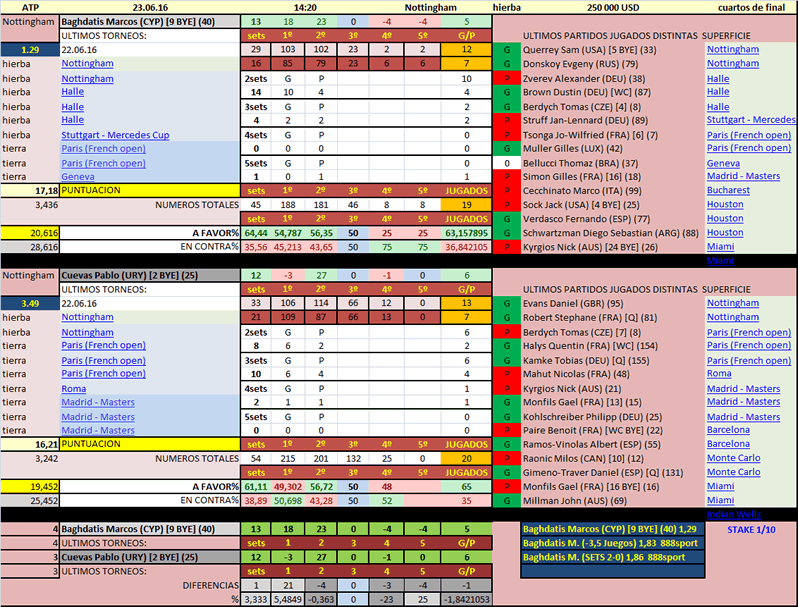The height and width of the screenshot is (607, 798).
Task: Select the "14:20" time cell
Action: [x=305, y=7]
